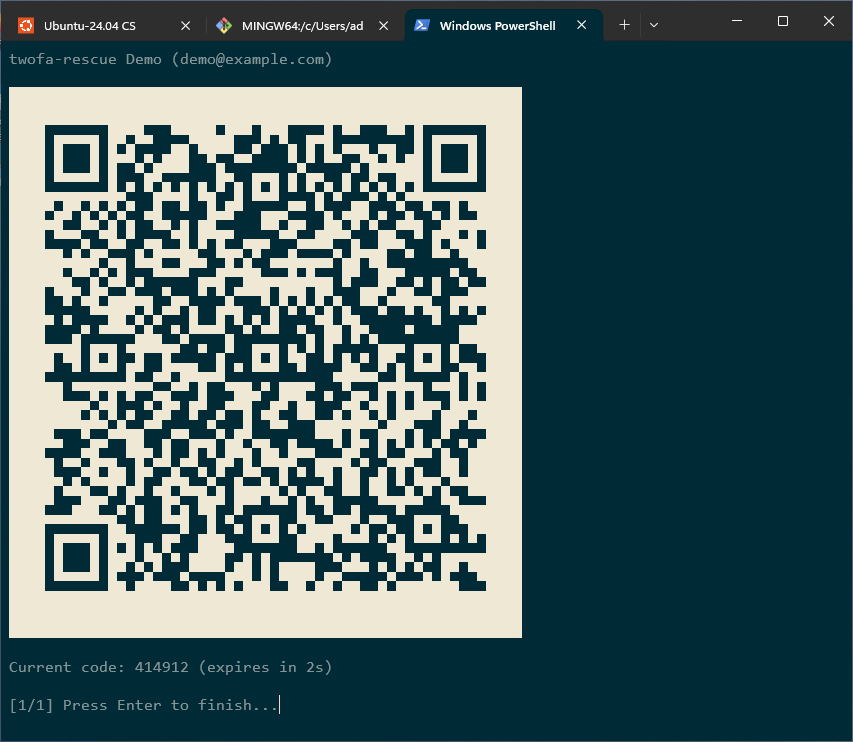Image resolution: width=853 pixels, height=742 pixels.
Task: Close the MINGW64 tab
Action: click(x=384, y=26)
